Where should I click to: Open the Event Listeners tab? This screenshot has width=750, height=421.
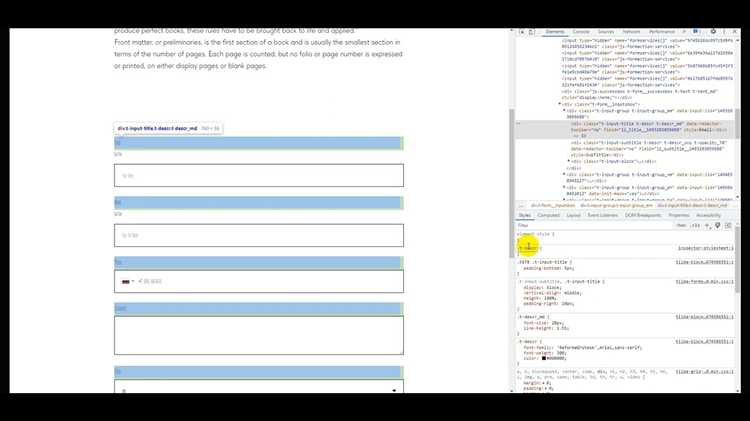pyautogui.click(x=602, y=215)
